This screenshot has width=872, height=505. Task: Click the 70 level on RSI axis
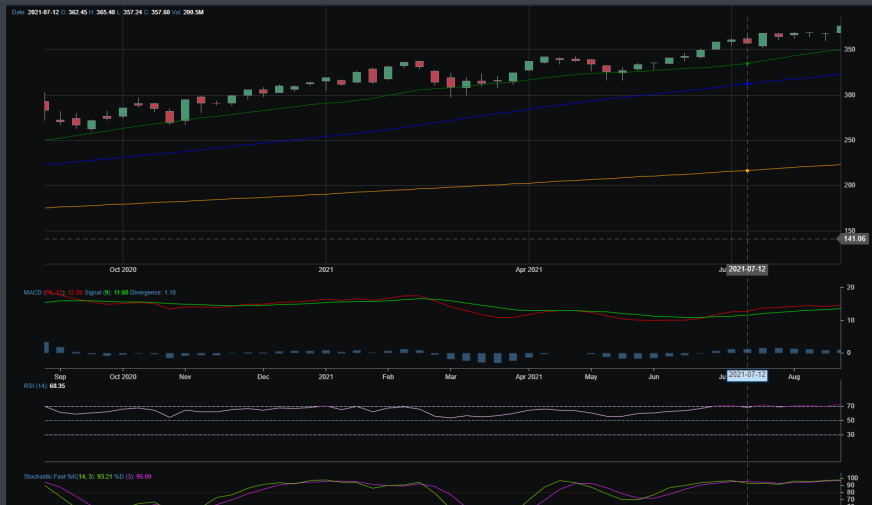click(849, 406)
